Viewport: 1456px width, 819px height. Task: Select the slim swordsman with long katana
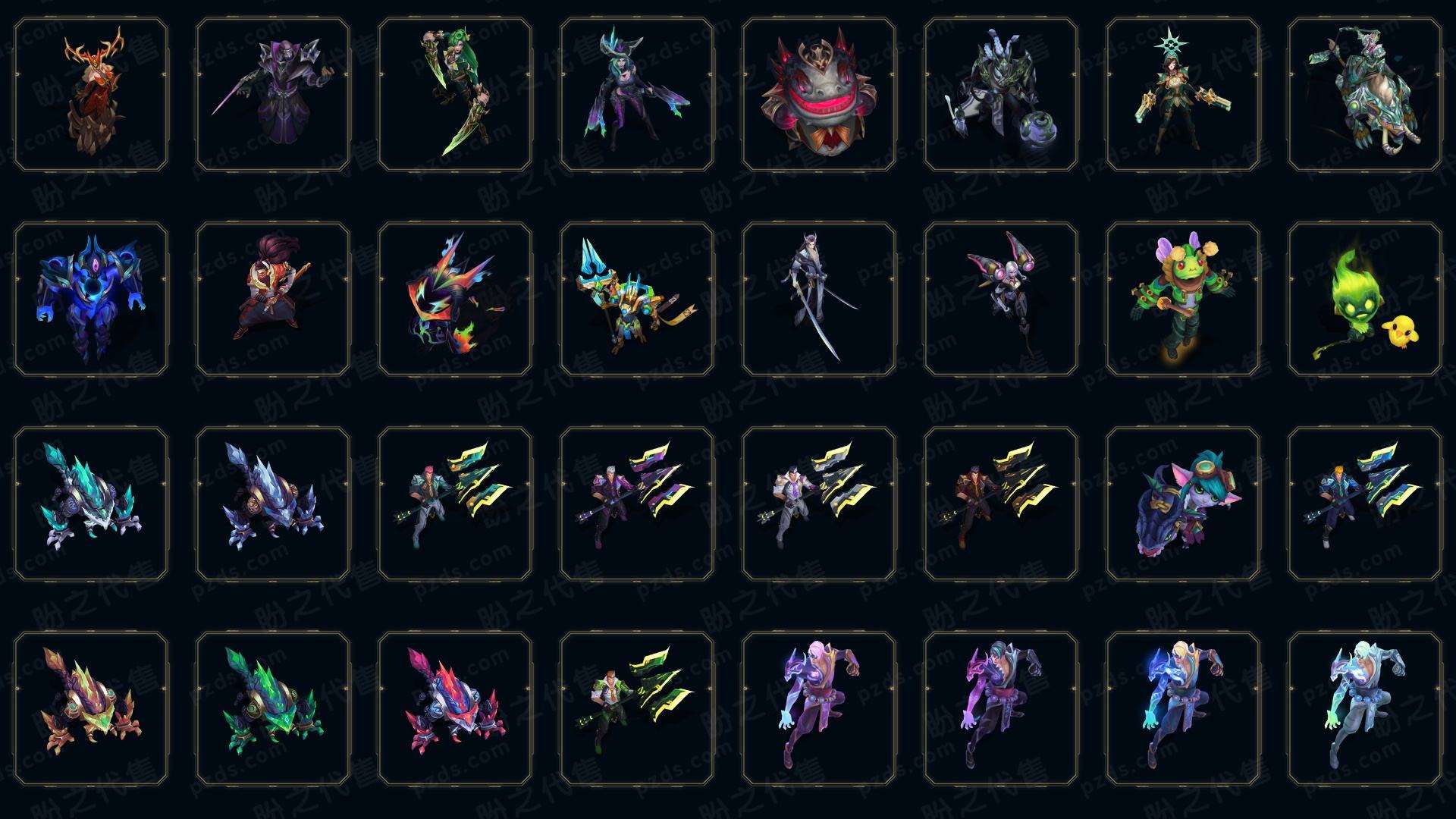coord(819,299)
